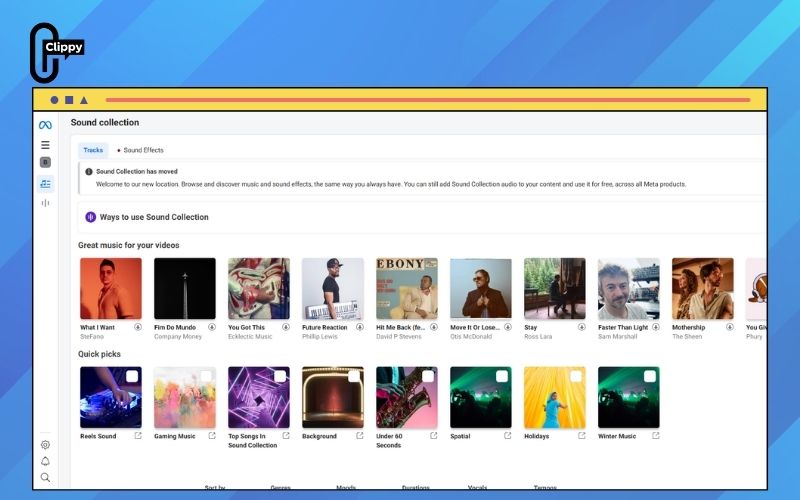Open Under 60 Seconds via its external-link icon
800x500 pixels.
click(434, 436)
